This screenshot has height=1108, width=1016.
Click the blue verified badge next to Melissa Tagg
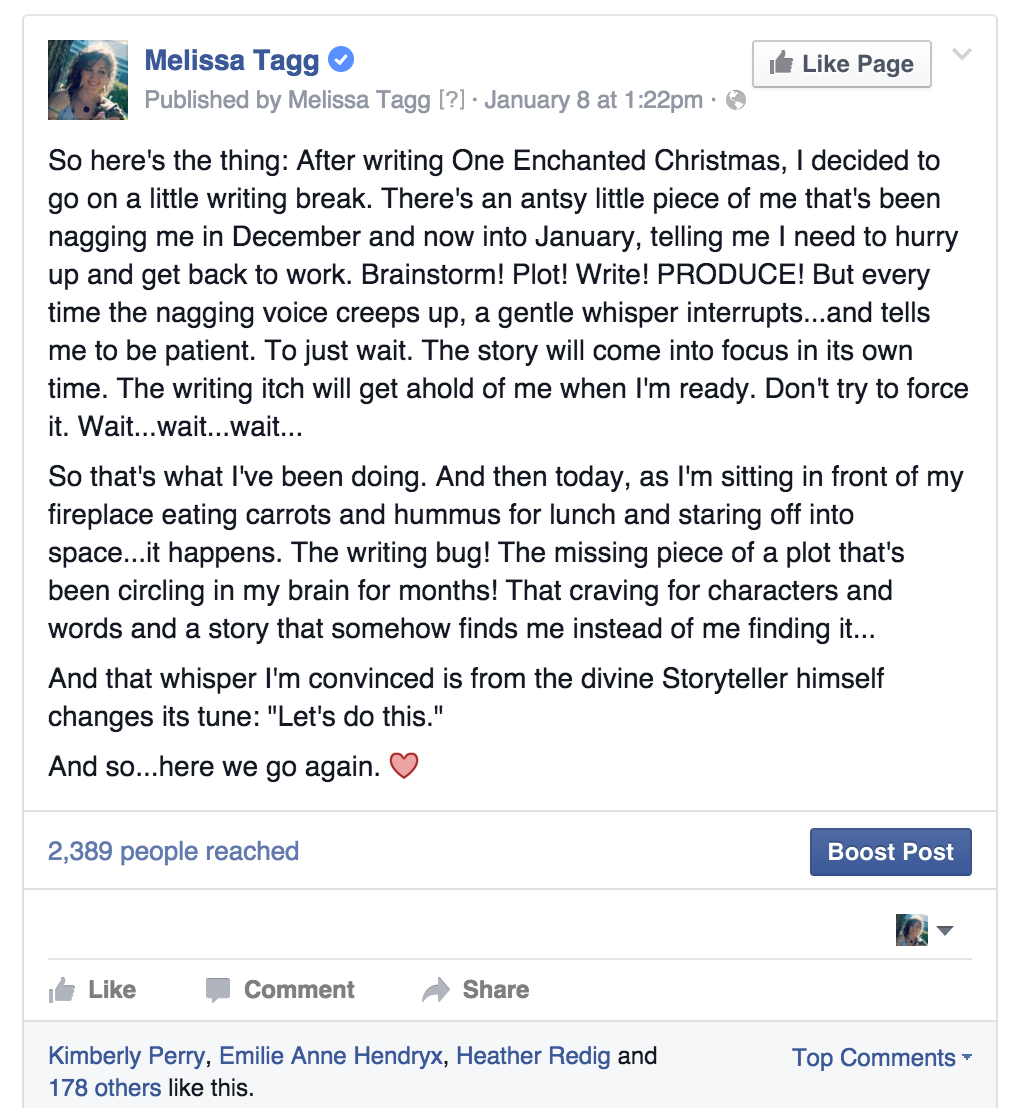click(342, 59)
